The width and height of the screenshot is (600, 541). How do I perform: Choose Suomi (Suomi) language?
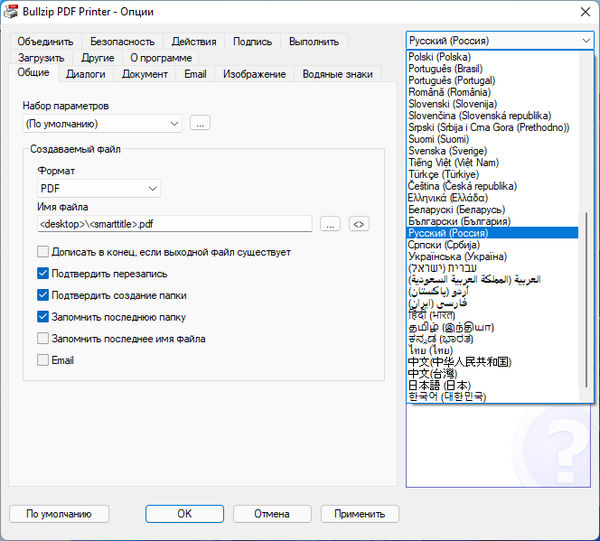(492, 139)
